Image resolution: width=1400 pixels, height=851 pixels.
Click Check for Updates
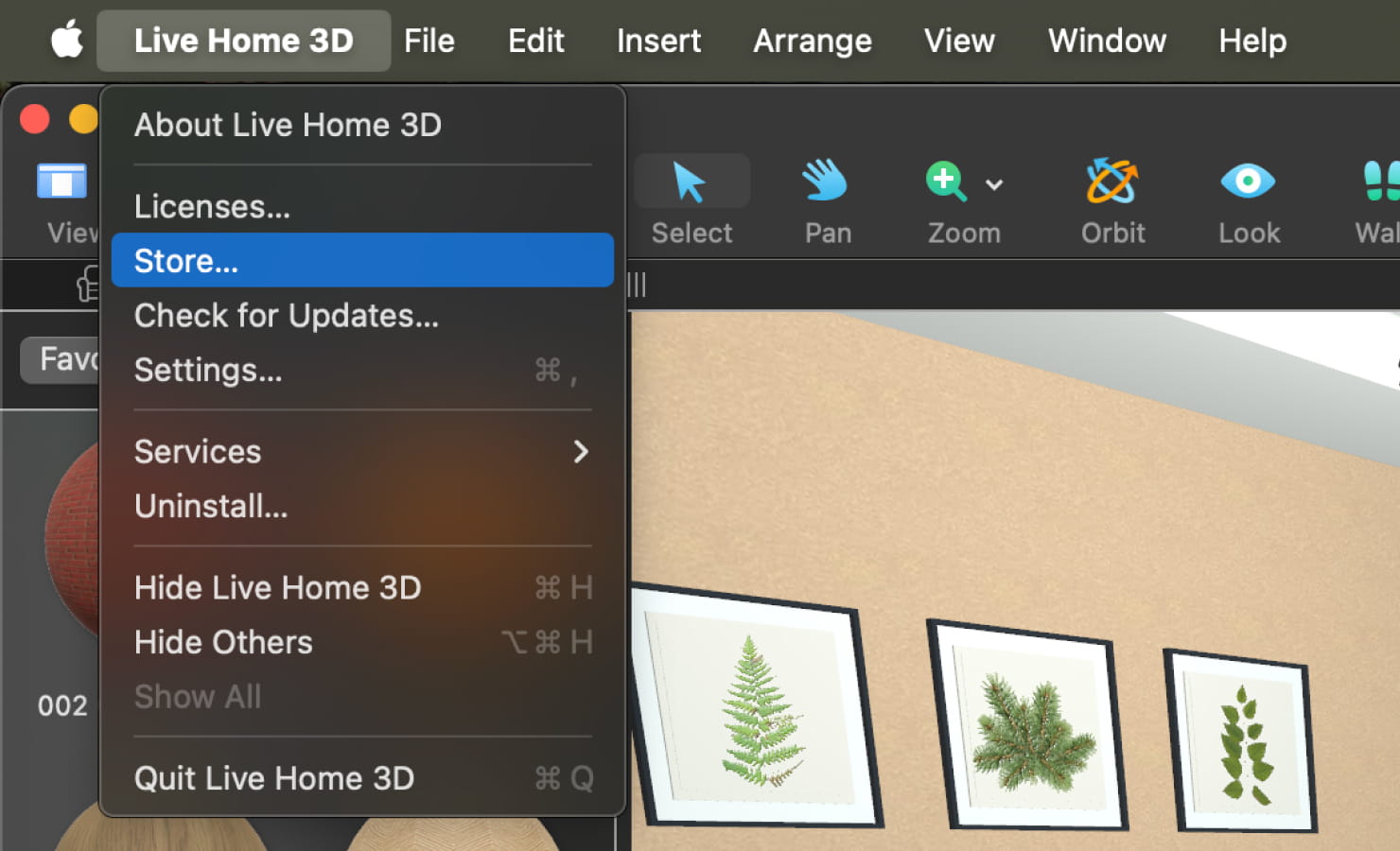coord(287,315)
